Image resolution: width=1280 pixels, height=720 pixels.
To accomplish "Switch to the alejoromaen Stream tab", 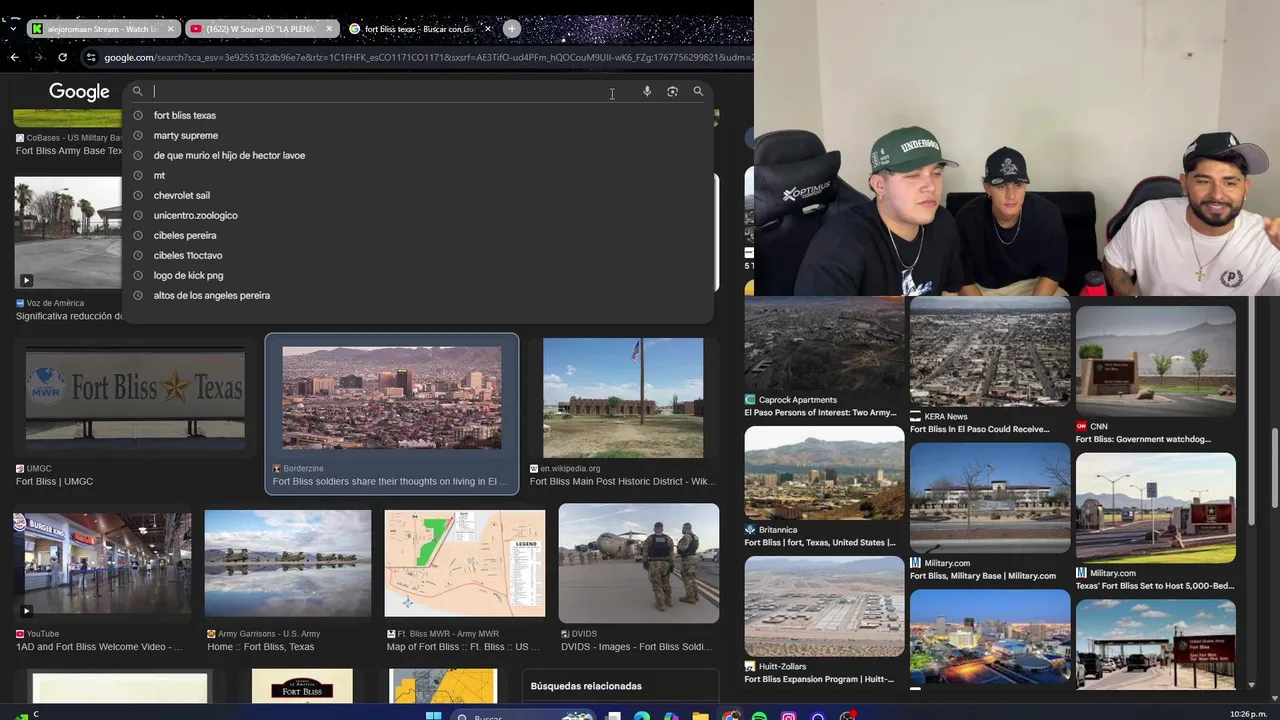I will (103, 29).
